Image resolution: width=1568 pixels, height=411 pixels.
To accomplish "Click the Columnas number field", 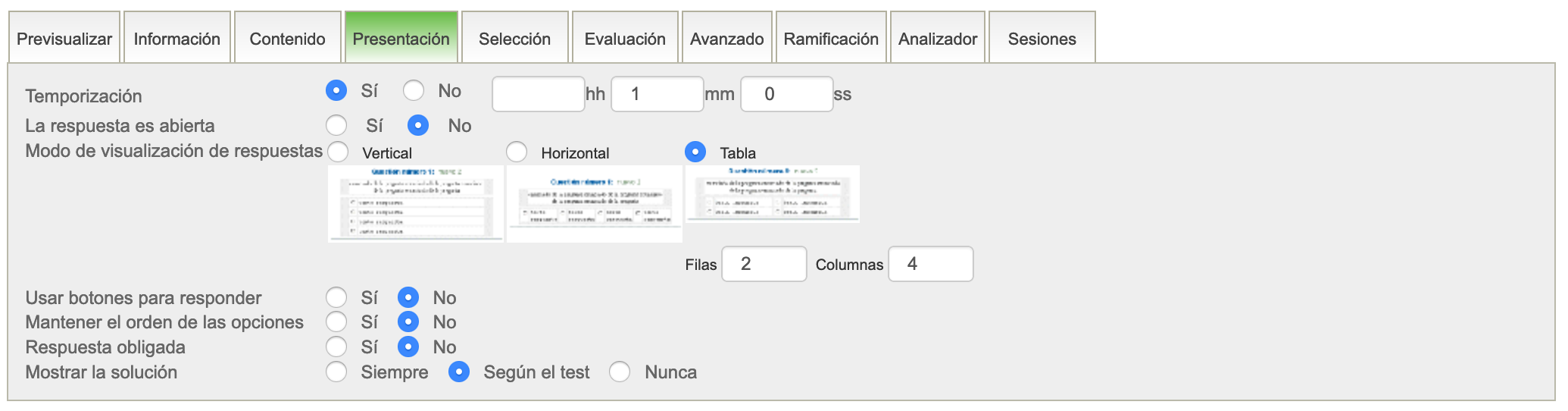I will (x=930, y=264).
